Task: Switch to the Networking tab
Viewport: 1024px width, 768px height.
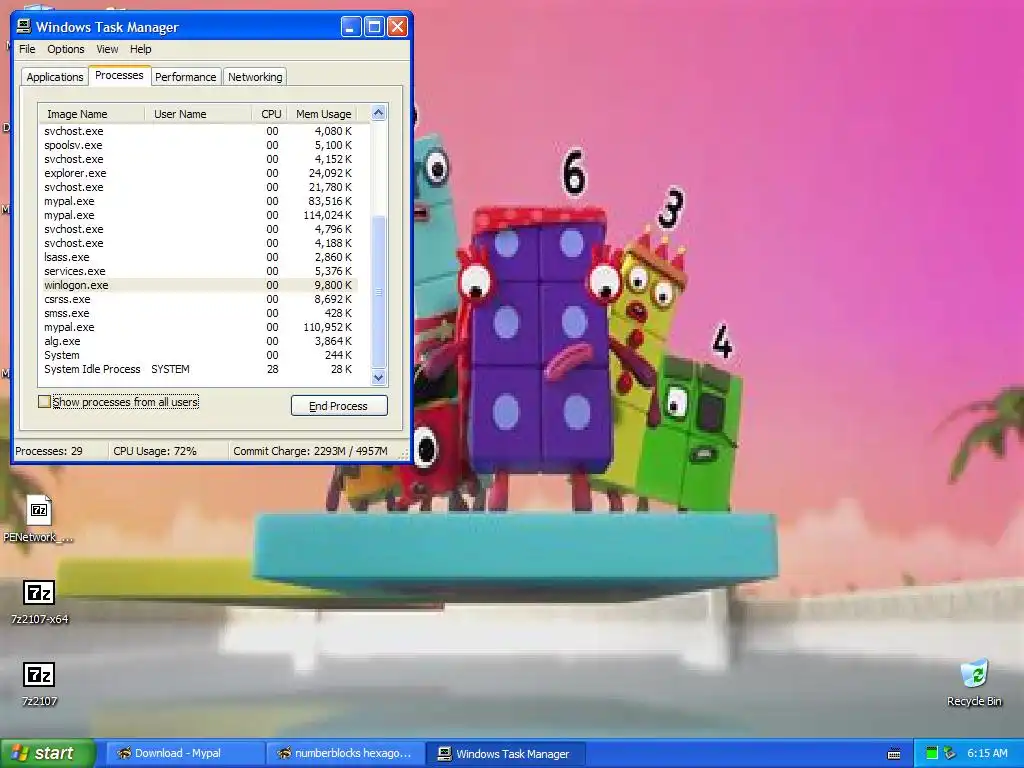Action: pyautogui.click(x=255, y=76)
